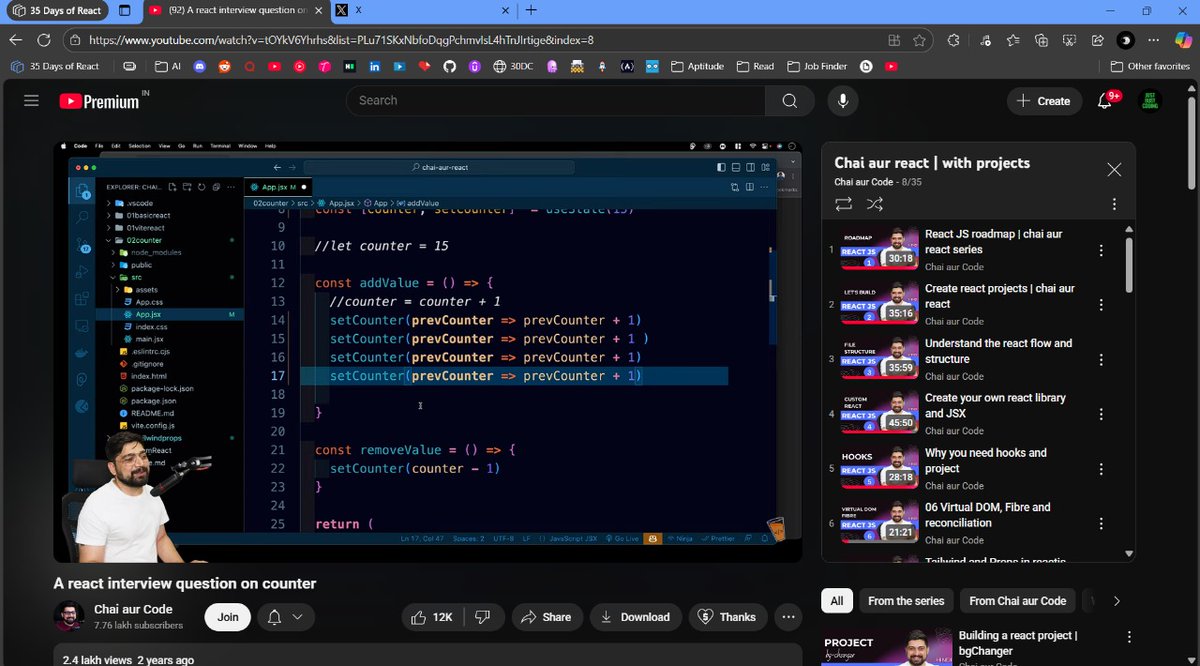Open browser Extensions puzzle icon
Image resolution: width=1200 pixels, height=666 pixels.
[x=953, y=40]
